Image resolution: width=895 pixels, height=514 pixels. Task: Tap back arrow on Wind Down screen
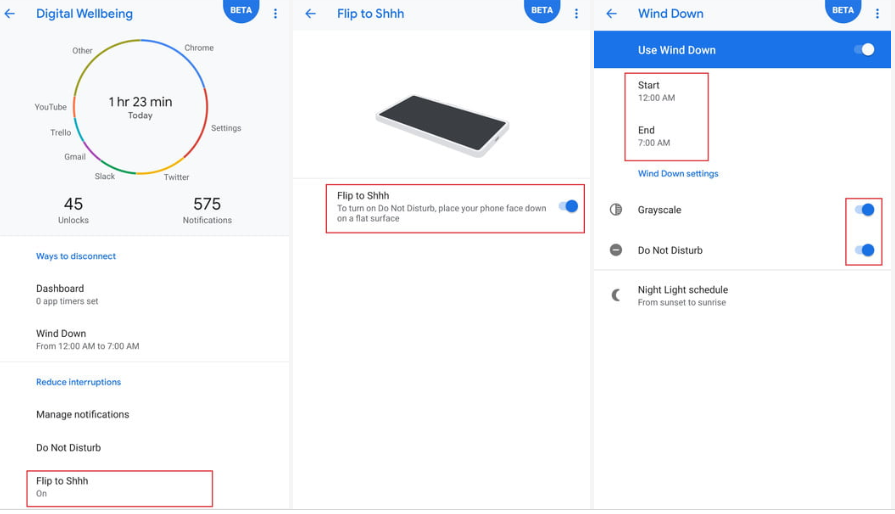click(x=612, y=14)
